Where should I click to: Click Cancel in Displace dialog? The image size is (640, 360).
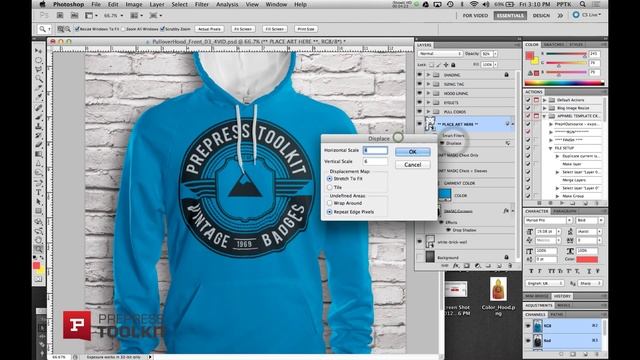point(413,164)
